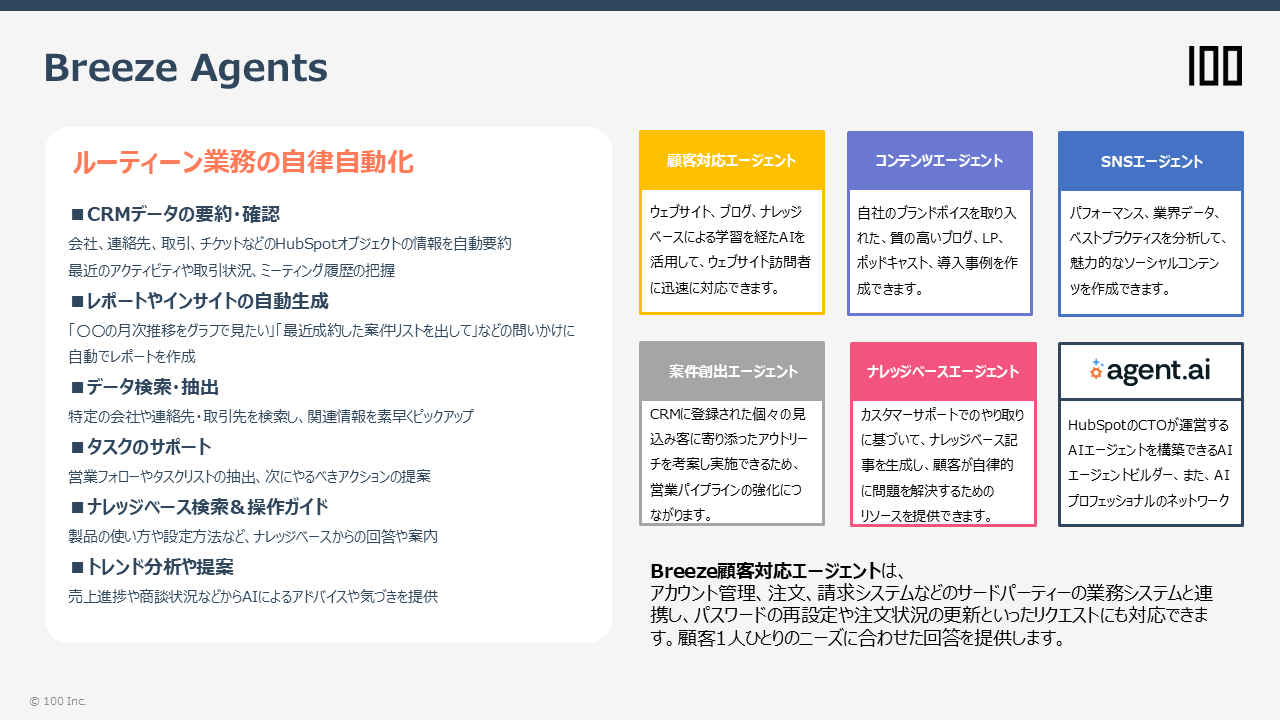Click the SNSエージェント card header
This screenshot has width=1280, height=720.
click(x=1151, y=161)
